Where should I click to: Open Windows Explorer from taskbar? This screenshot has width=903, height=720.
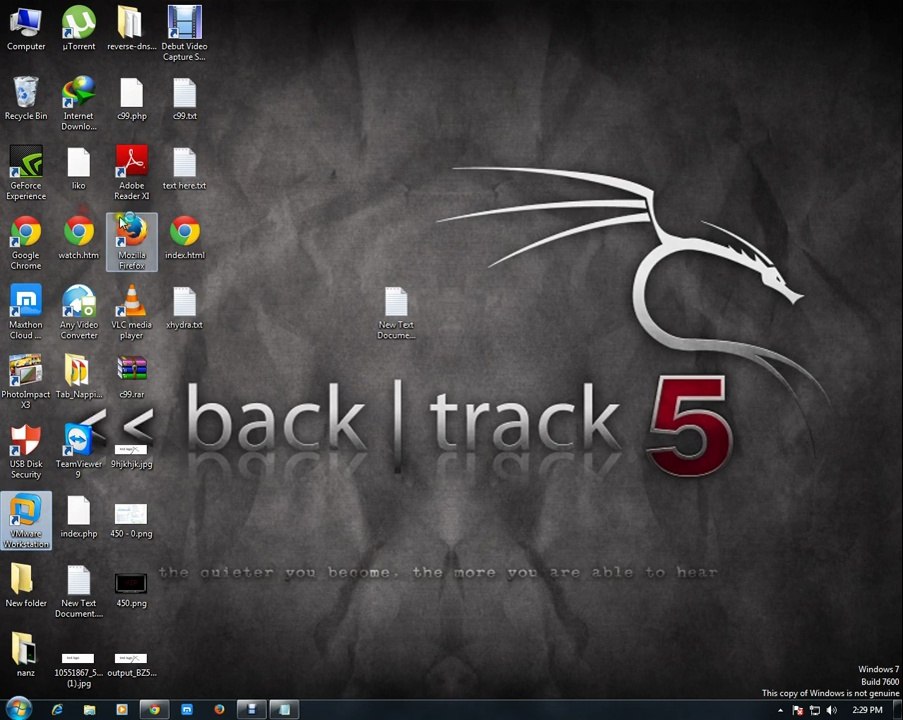tap(89, 710)
